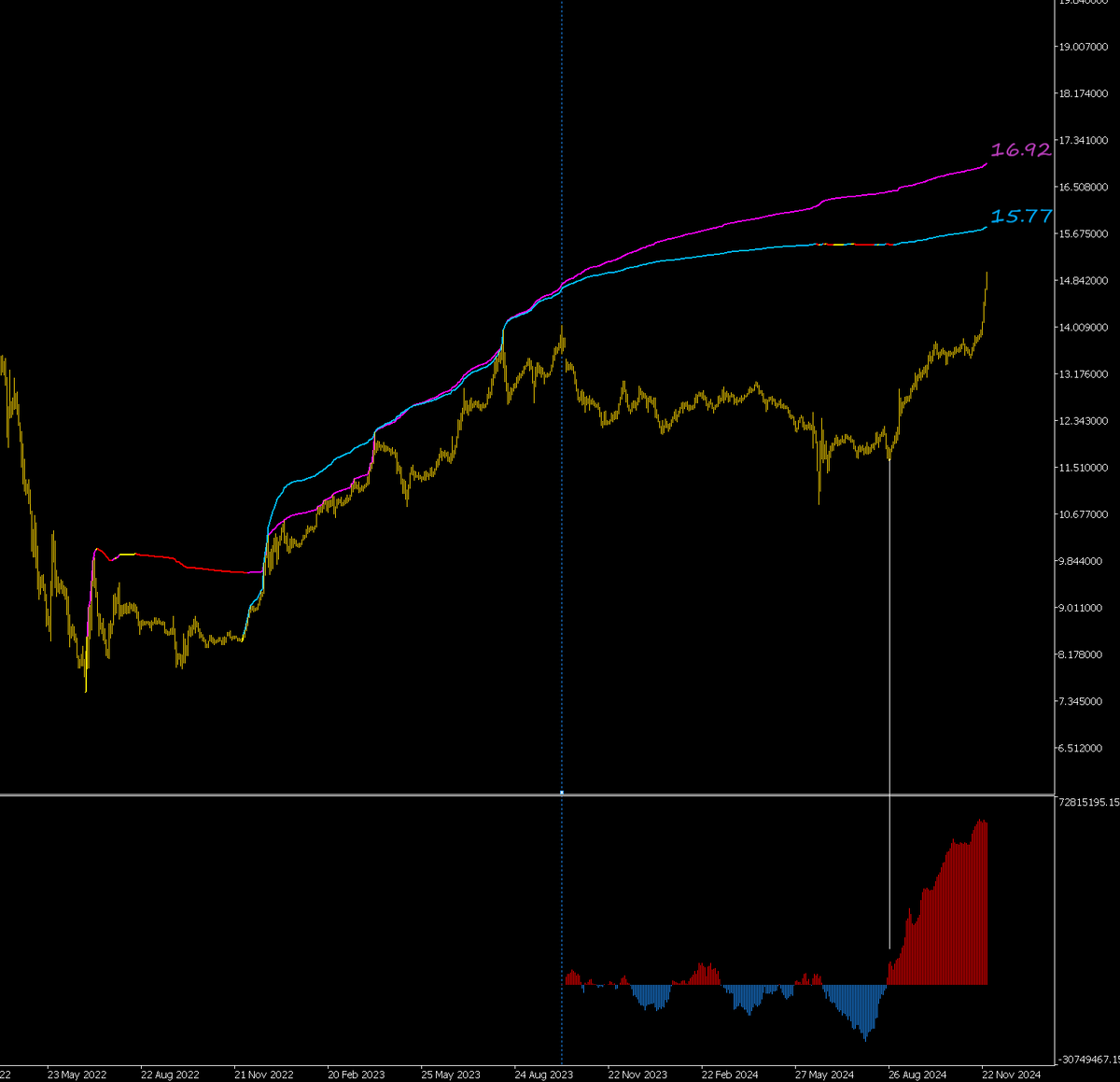Click the 6.512000 price scale label
This screenshot has width=1120, height=1082.
click(1083, 748)
